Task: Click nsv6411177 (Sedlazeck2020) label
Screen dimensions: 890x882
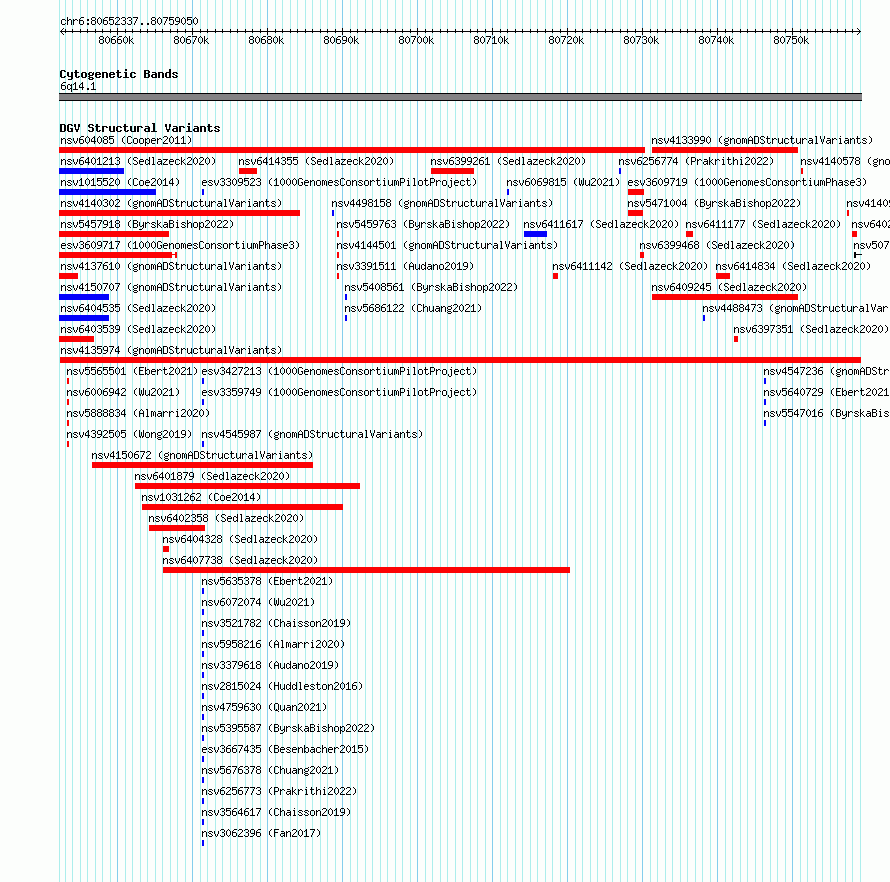Action: (x=763, y=224)
